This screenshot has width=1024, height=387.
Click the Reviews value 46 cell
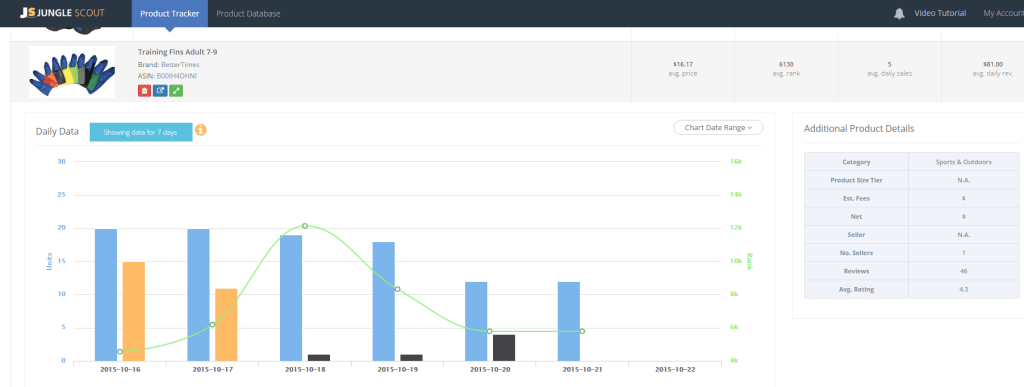(963, 271)
